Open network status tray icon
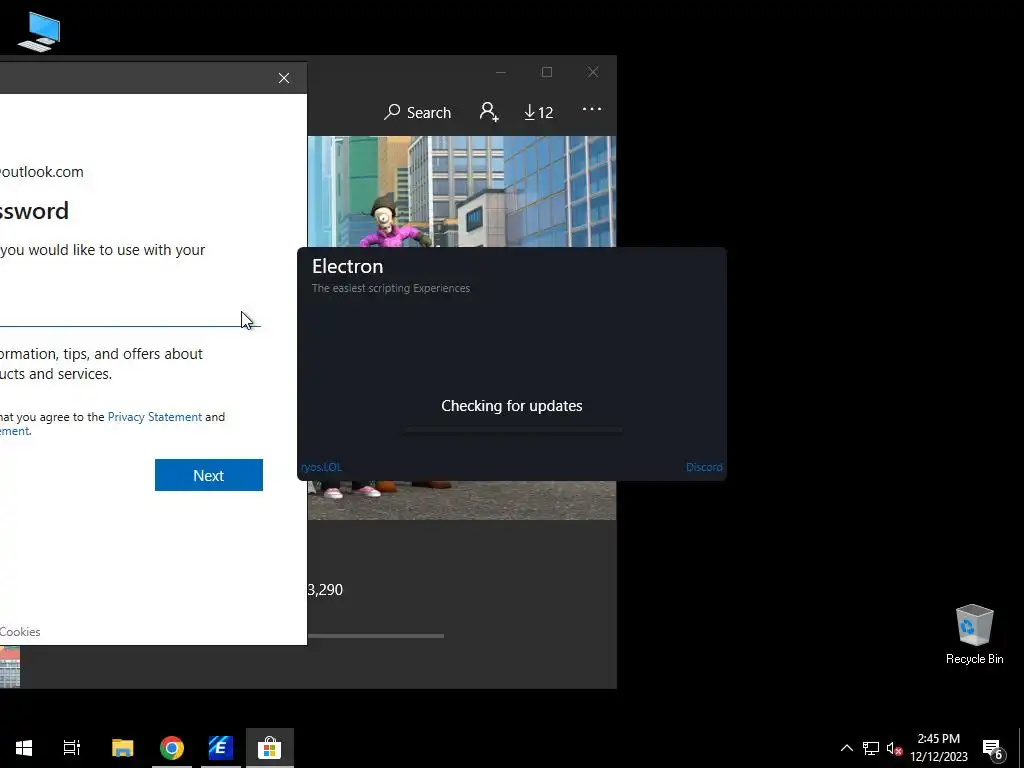 coord(871,748)
